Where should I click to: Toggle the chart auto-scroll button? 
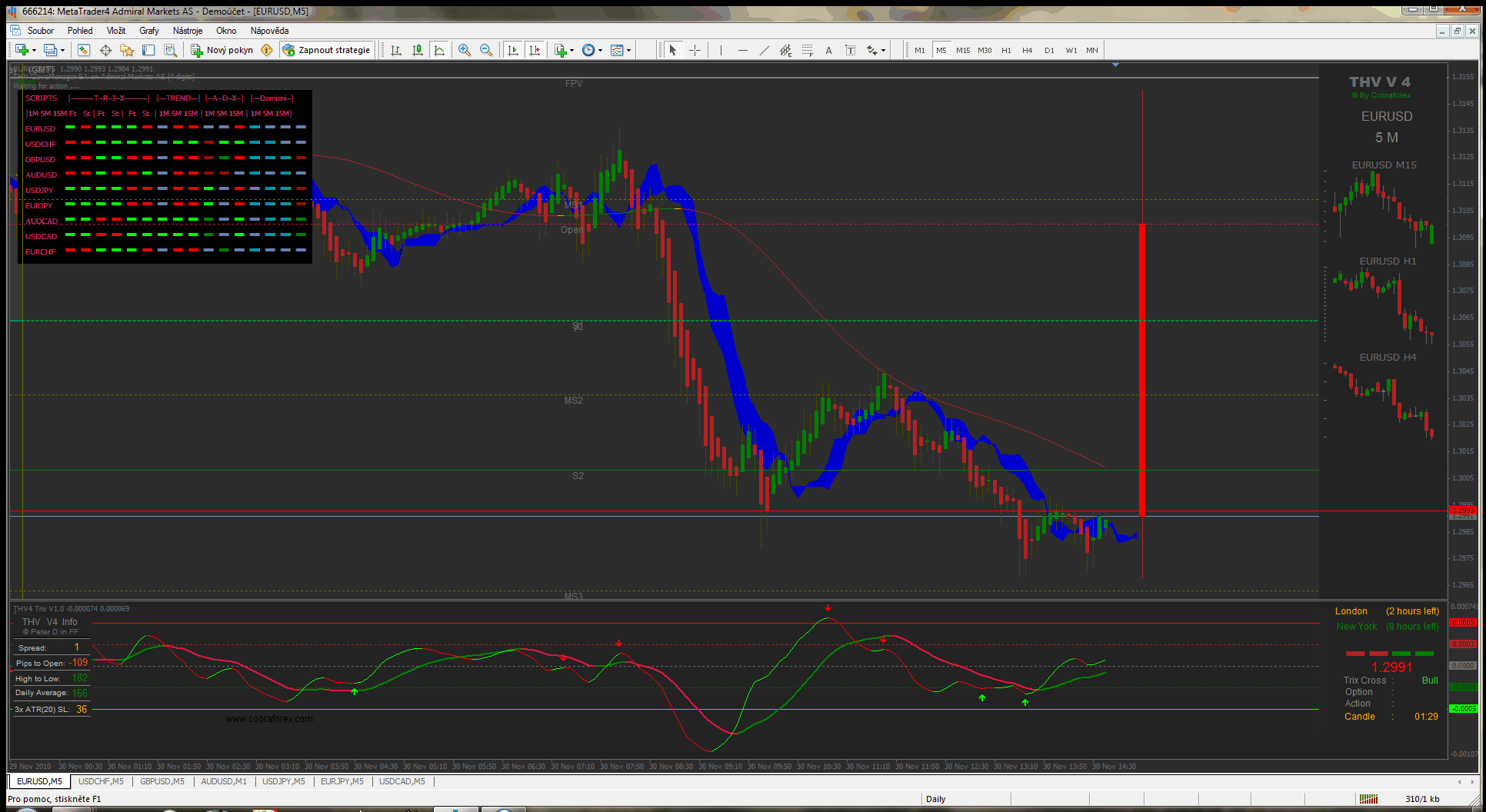[513, 50]
